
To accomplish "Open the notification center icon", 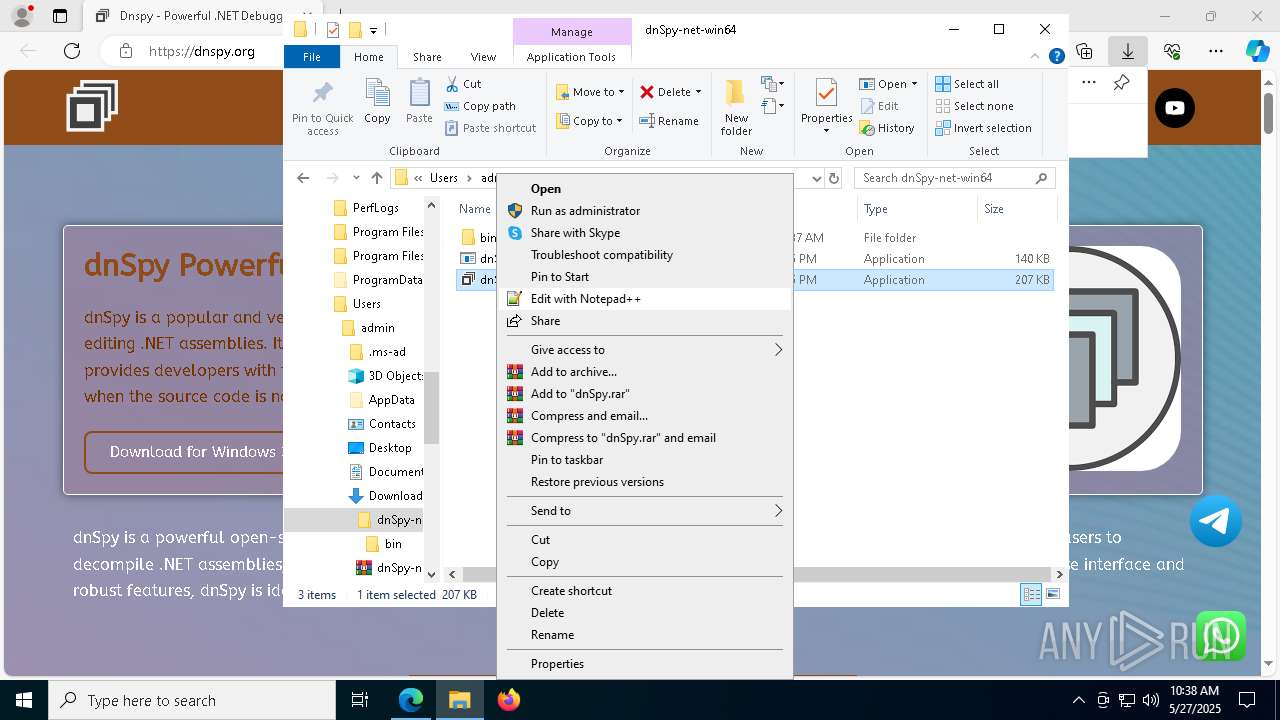I will (x=1247, y=700).
